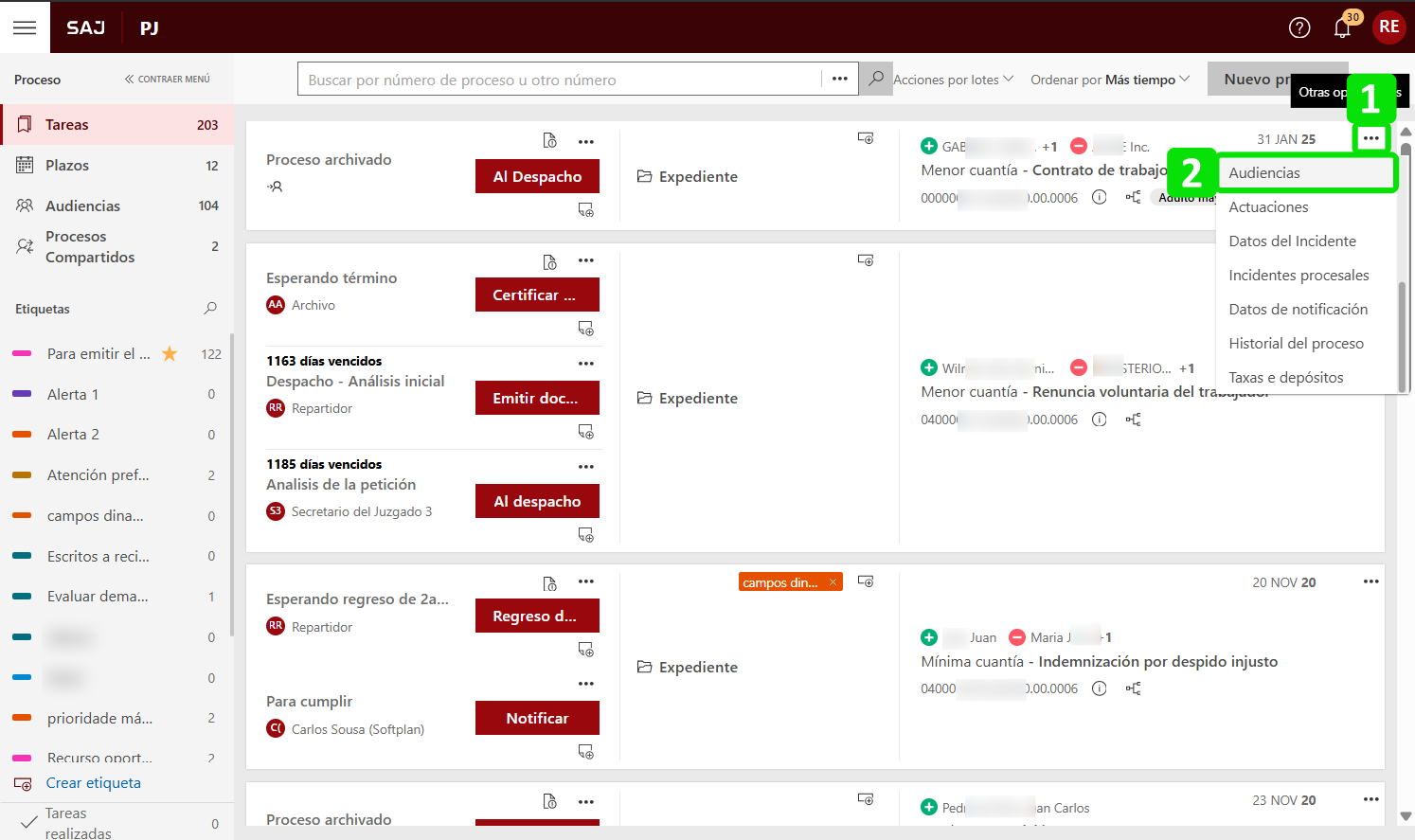
Task: Open the hamburger main menu
Action: [x=25, y=27]
